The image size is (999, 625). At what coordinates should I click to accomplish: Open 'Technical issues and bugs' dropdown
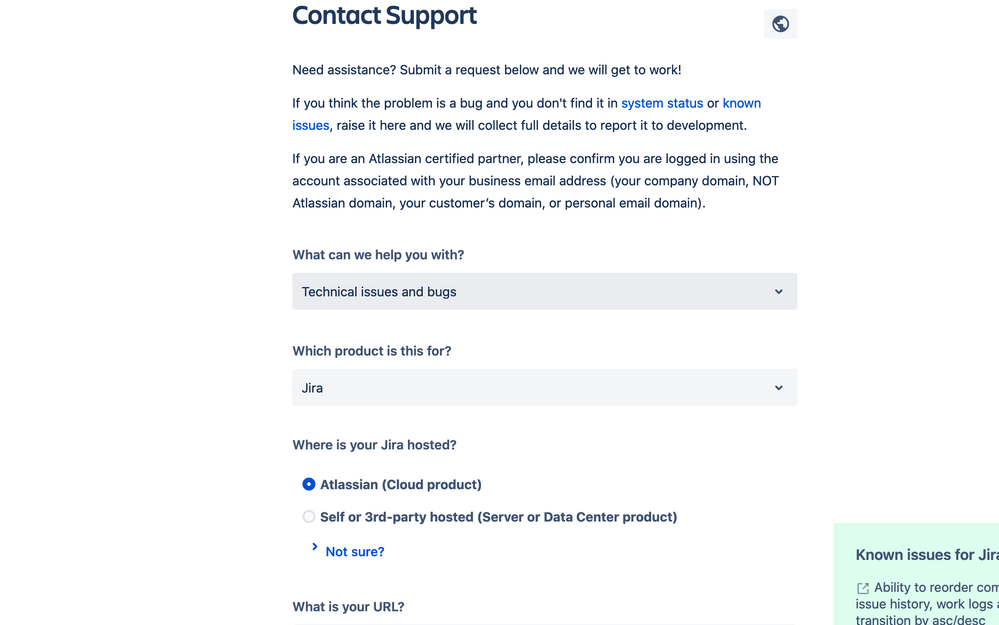(x=544, y=291)
